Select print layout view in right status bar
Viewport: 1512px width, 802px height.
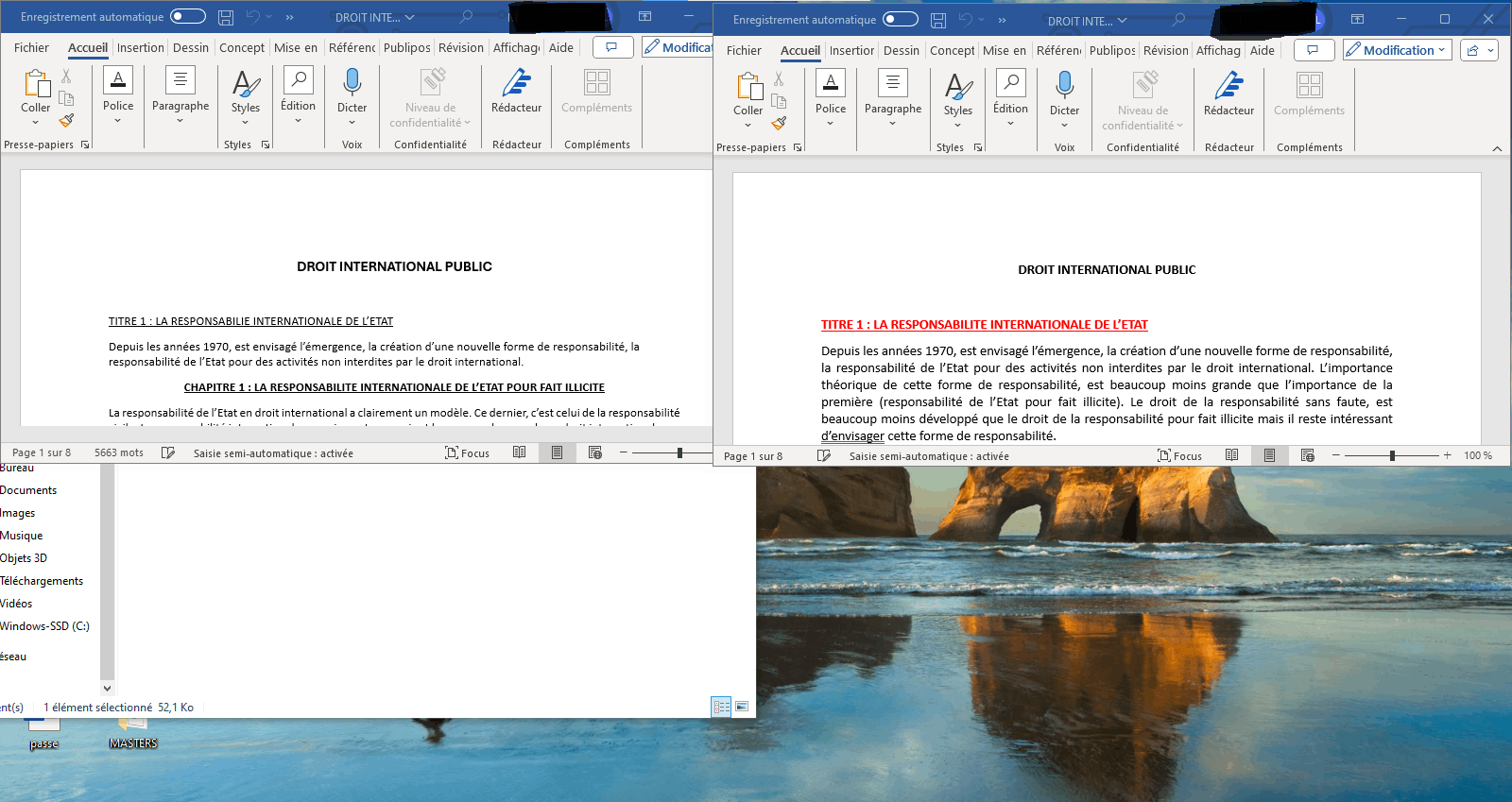click(x=1270, y=455)
